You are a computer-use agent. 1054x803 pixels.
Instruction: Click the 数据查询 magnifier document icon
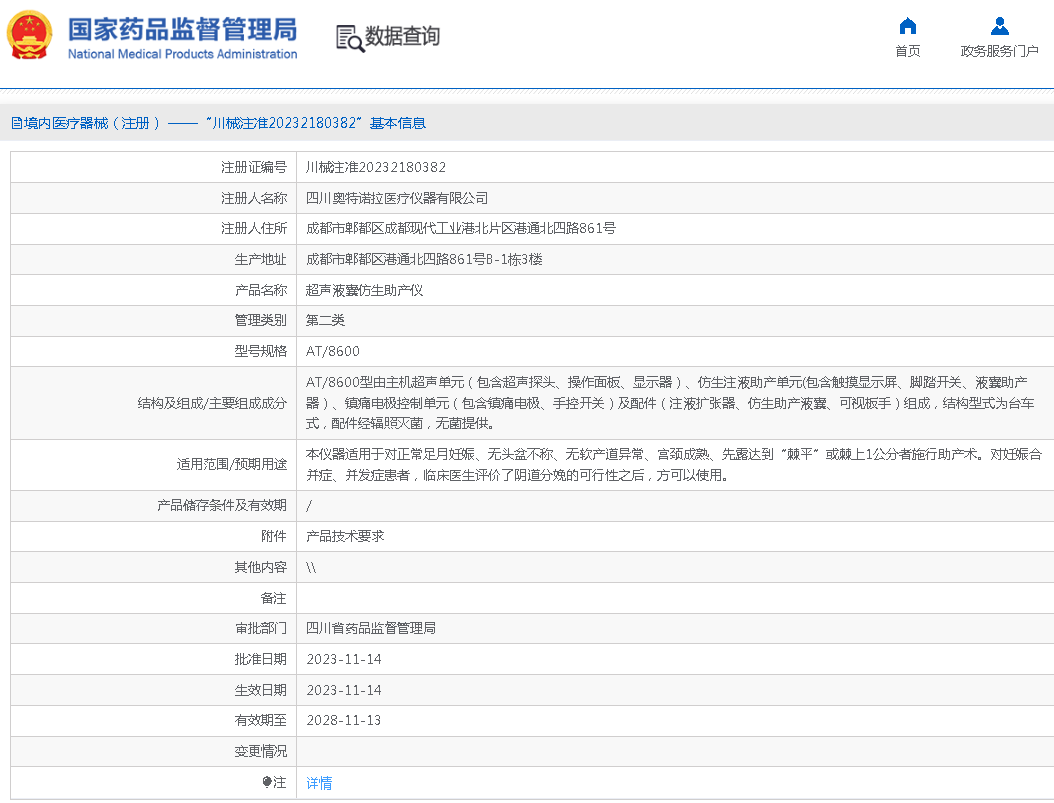click(x=350, y=38)
